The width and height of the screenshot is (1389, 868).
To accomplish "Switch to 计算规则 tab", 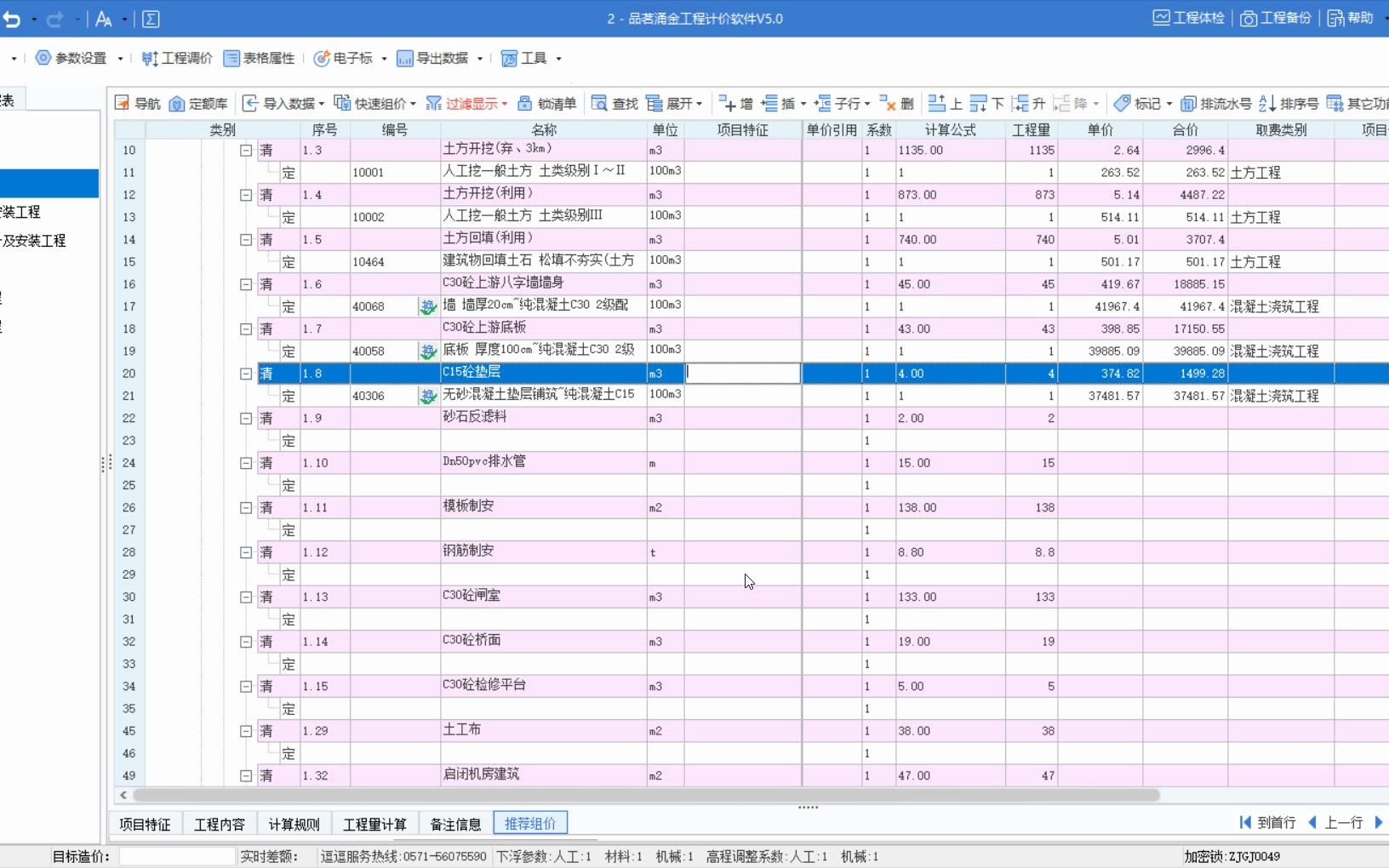I will tap(294, 824).
